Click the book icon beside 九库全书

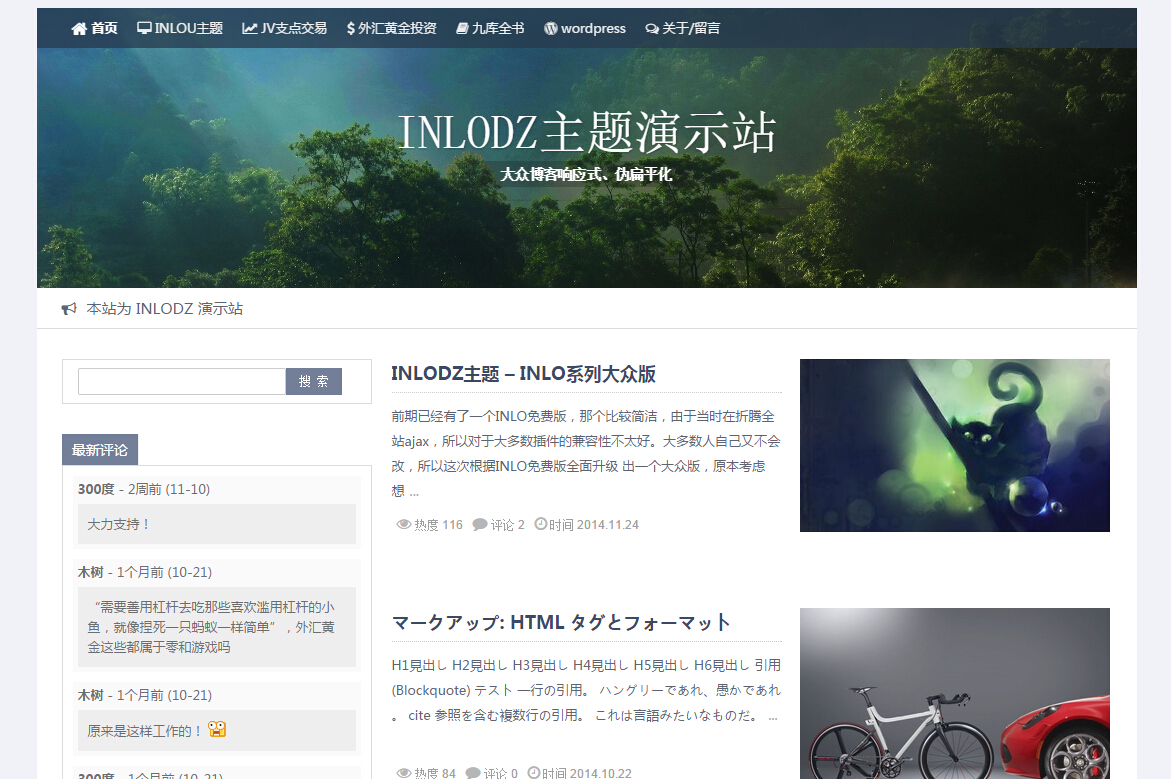[462, 29]
